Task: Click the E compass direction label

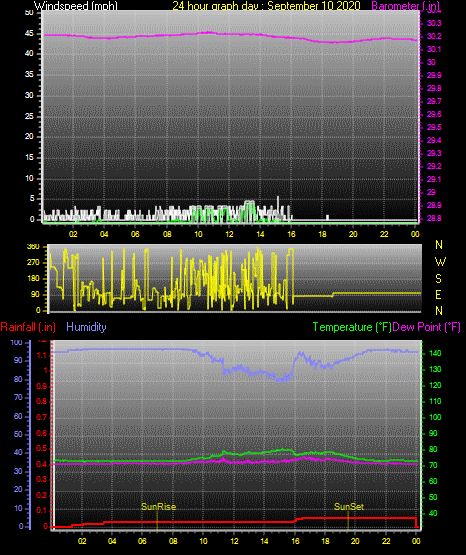Action: coord(438,294)
